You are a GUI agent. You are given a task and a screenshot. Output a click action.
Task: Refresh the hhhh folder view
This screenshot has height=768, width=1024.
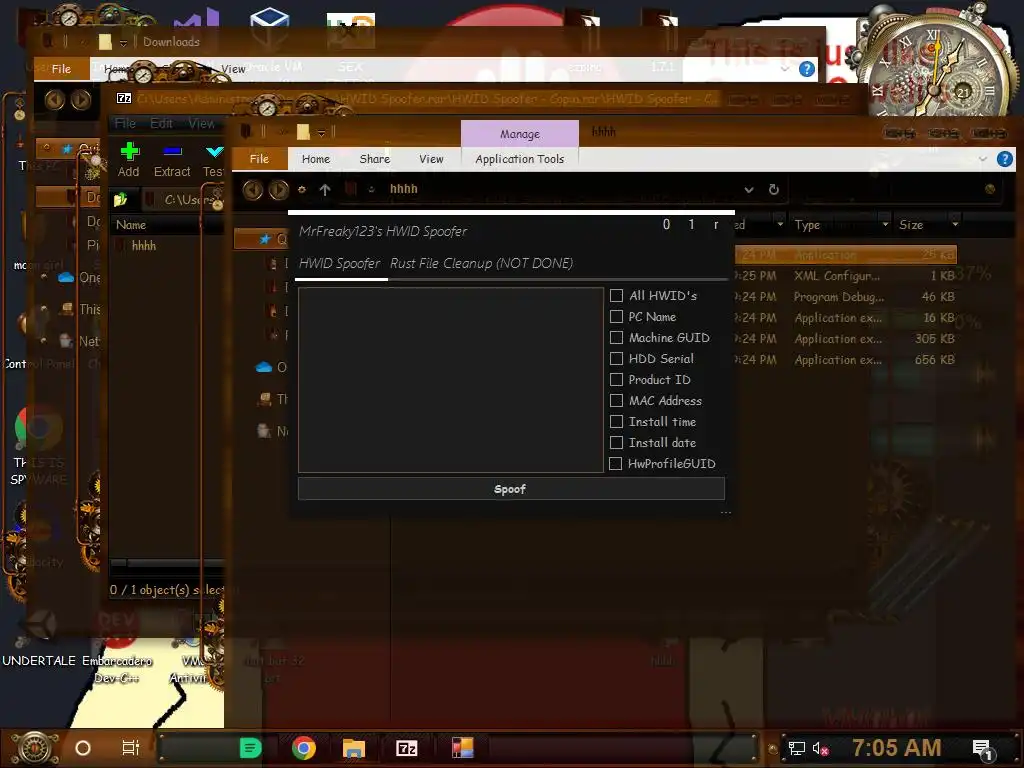click(773, 189)
